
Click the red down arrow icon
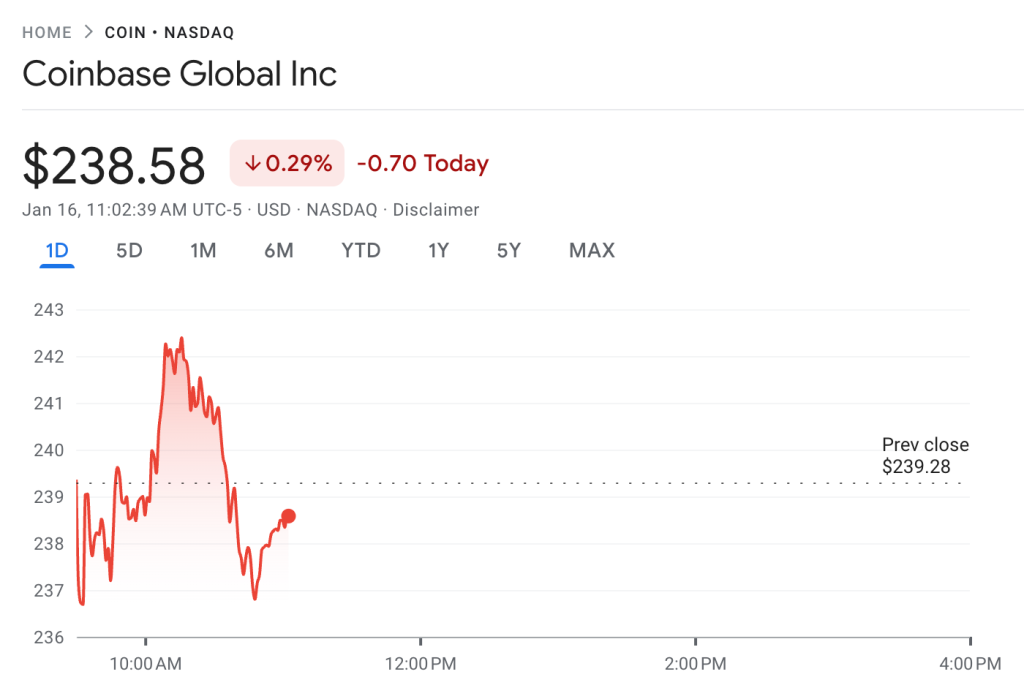(x=252, y=162)
